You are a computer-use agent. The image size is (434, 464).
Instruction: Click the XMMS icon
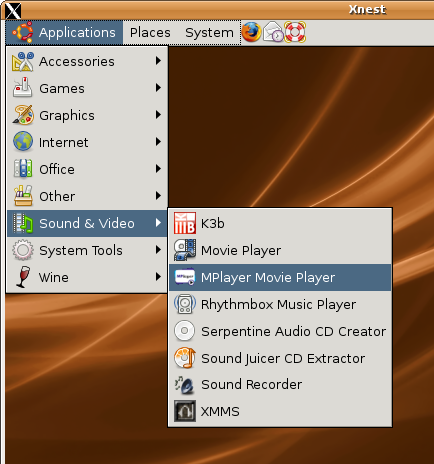(x=185, y=411)
